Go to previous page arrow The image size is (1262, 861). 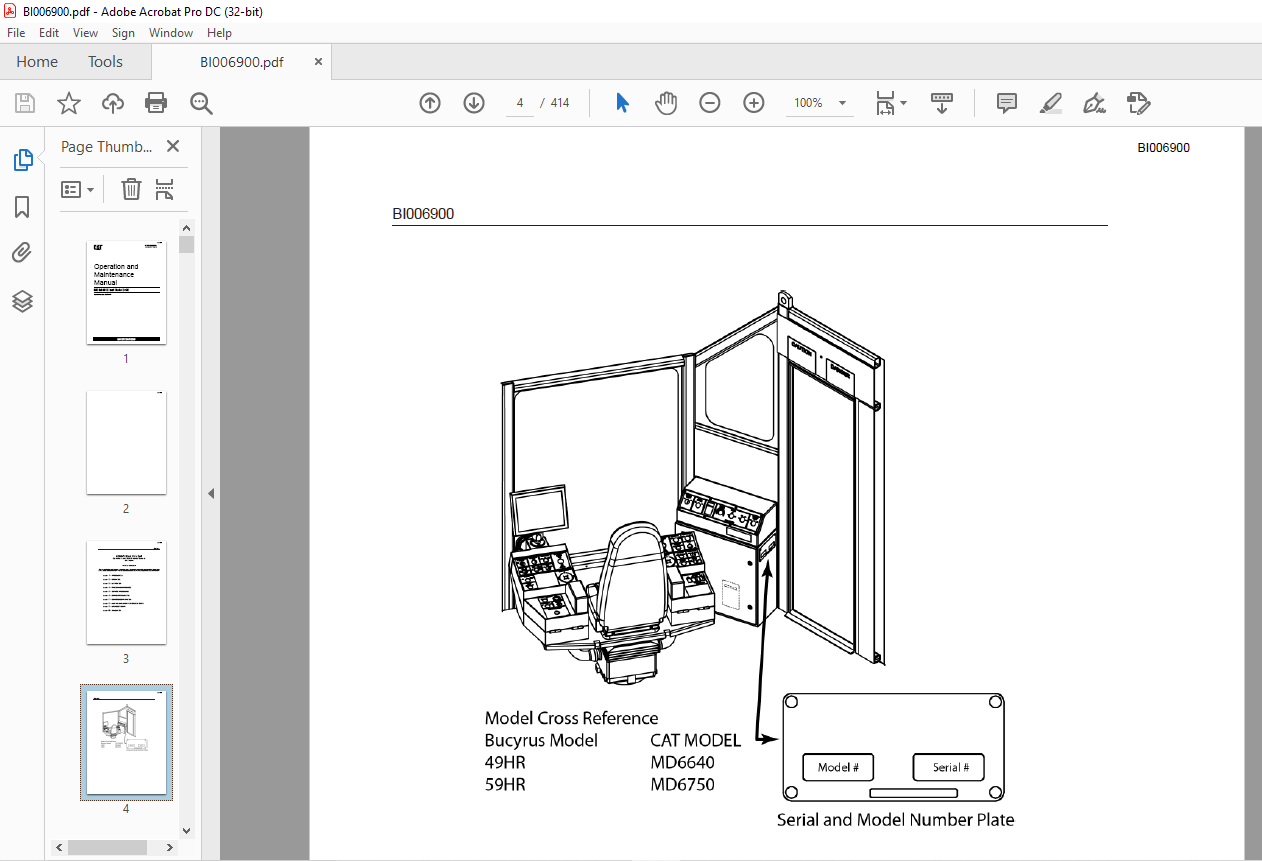[430, 103]
